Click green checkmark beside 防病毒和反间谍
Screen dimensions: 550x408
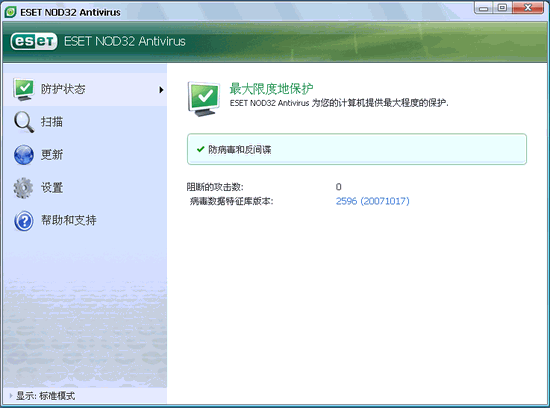(201, 149)
